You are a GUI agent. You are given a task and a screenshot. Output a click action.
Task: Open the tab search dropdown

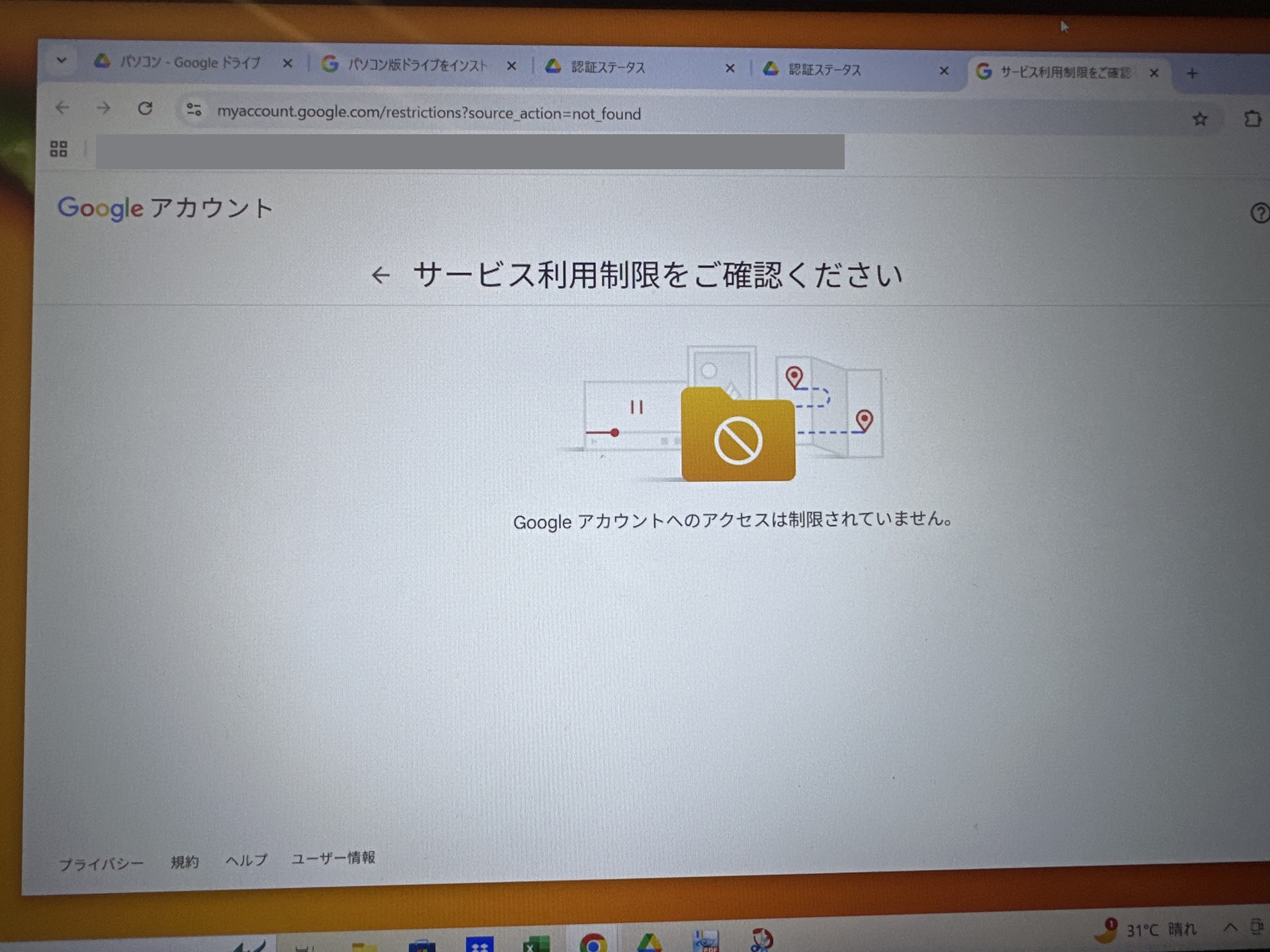click(62, 61)
